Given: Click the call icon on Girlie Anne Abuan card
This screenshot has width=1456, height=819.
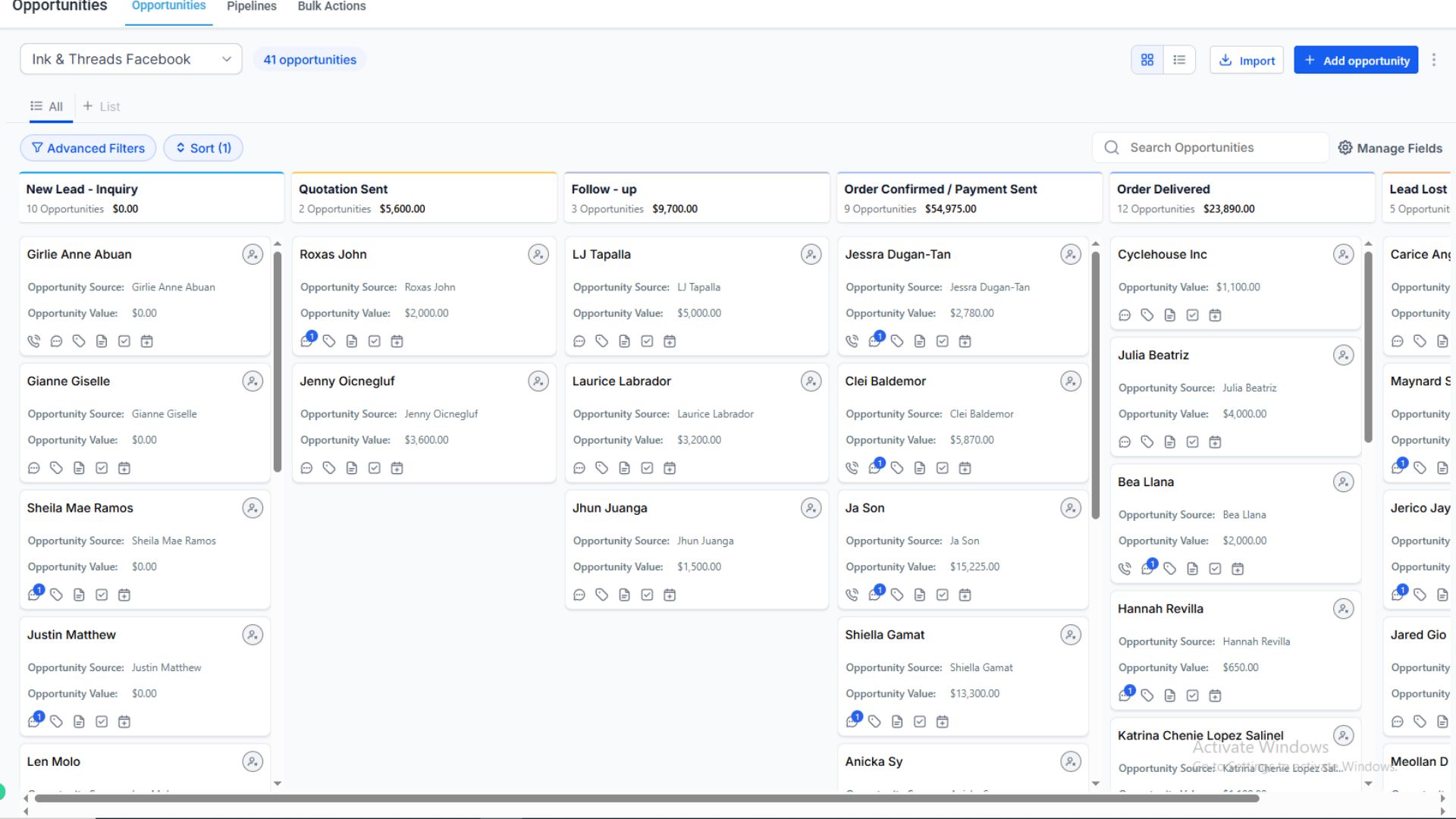Looking at the screenshot, I should click(x=34, y=341).
